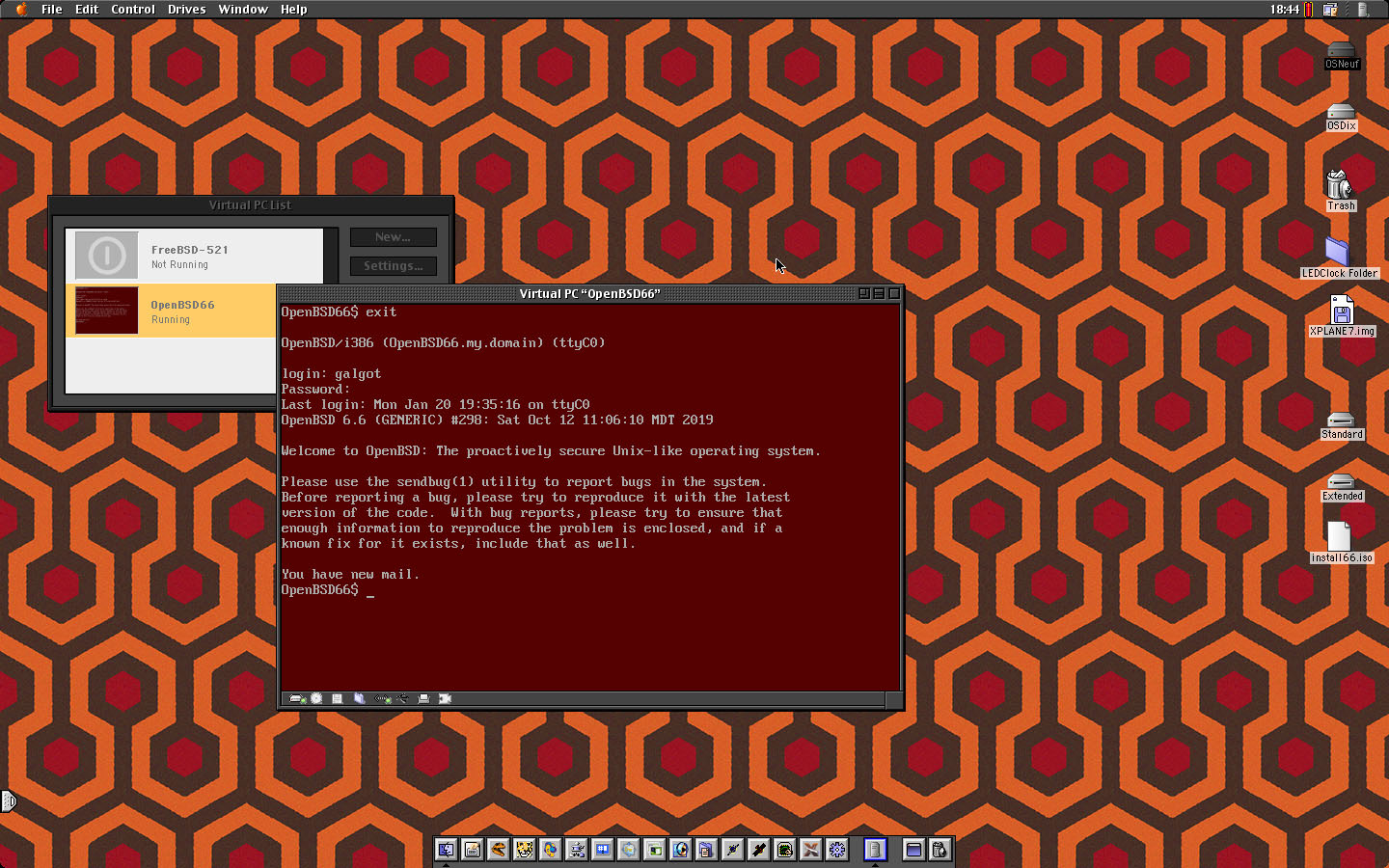Click the red battery-like menu bar icon
This screenshot has height=868, width=1389.
[x=1308, y=9]
